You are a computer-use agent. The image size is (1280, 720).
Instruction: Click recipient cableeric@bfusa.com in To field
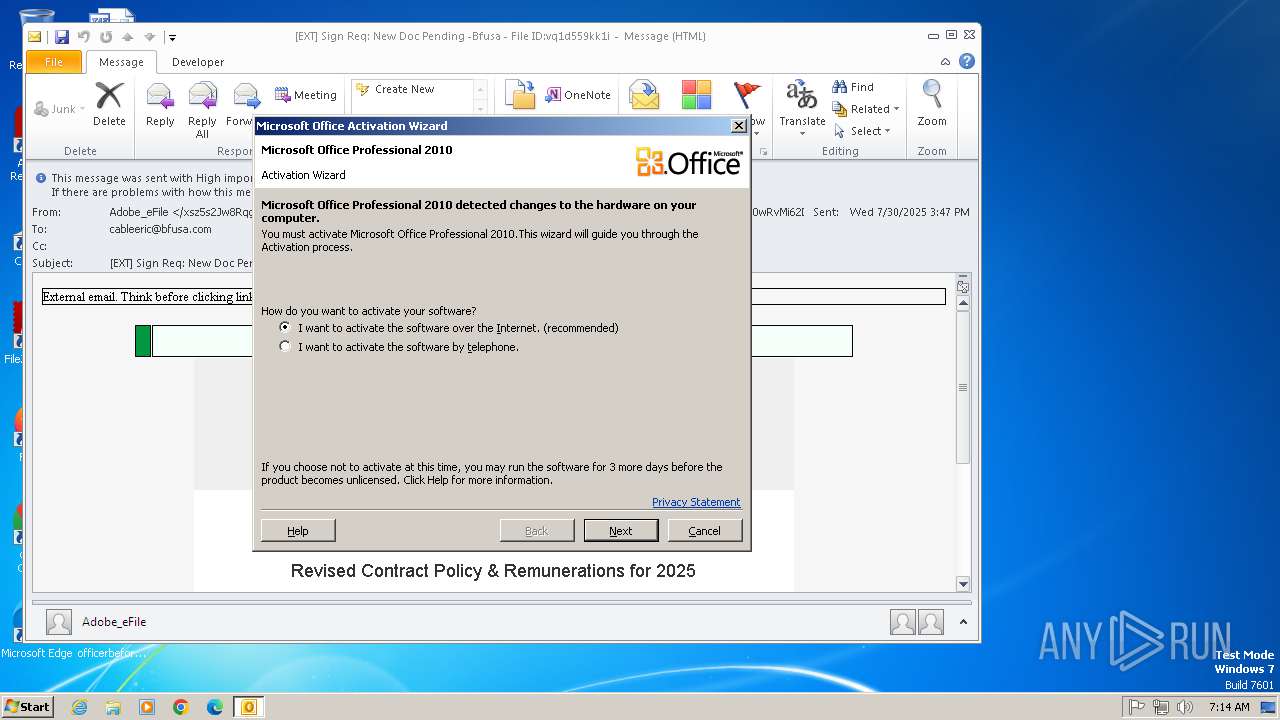pyautogui.click(x=160, y=229)
